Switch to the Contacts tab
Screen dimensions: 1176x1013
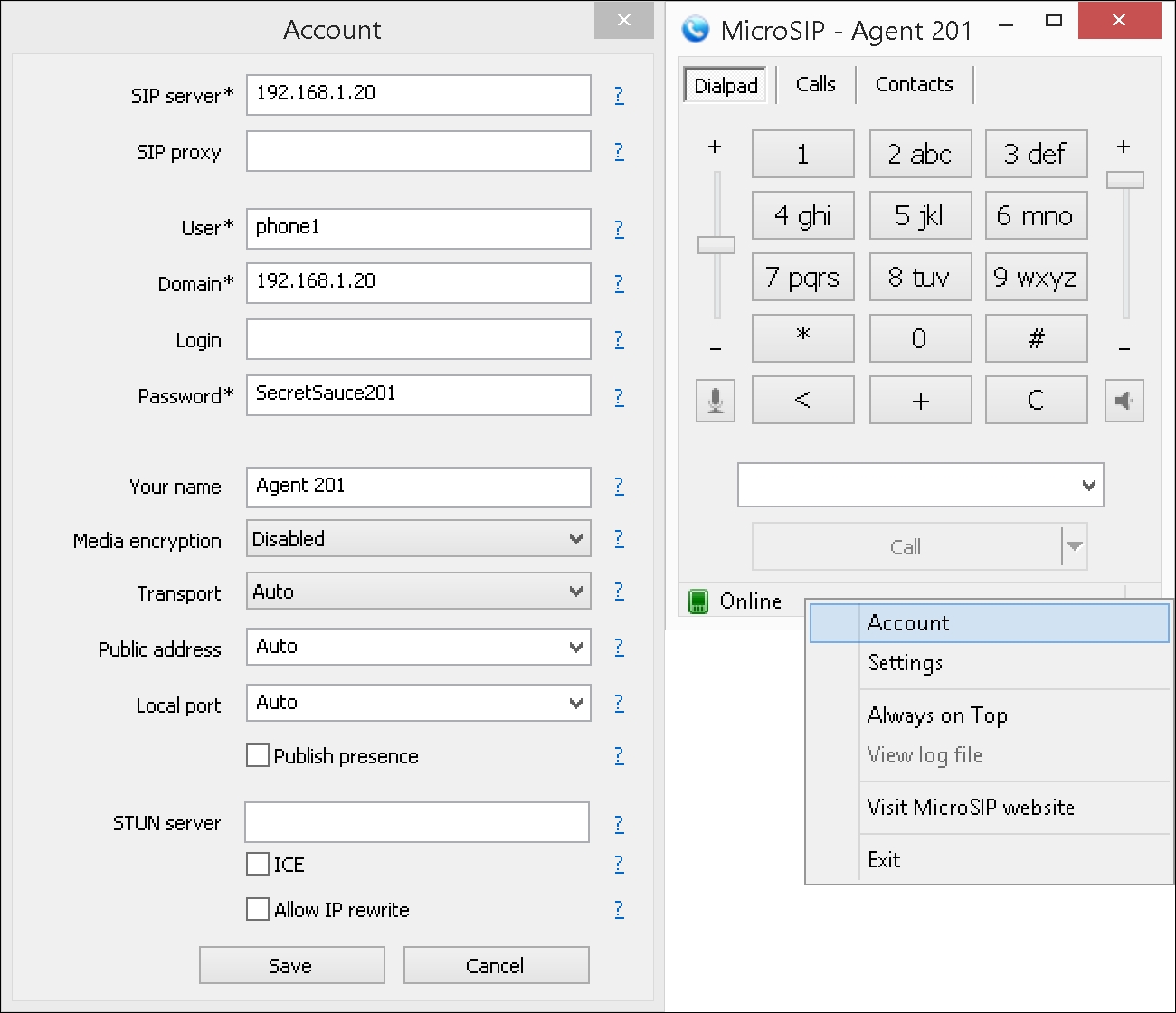tap(914, 84)
